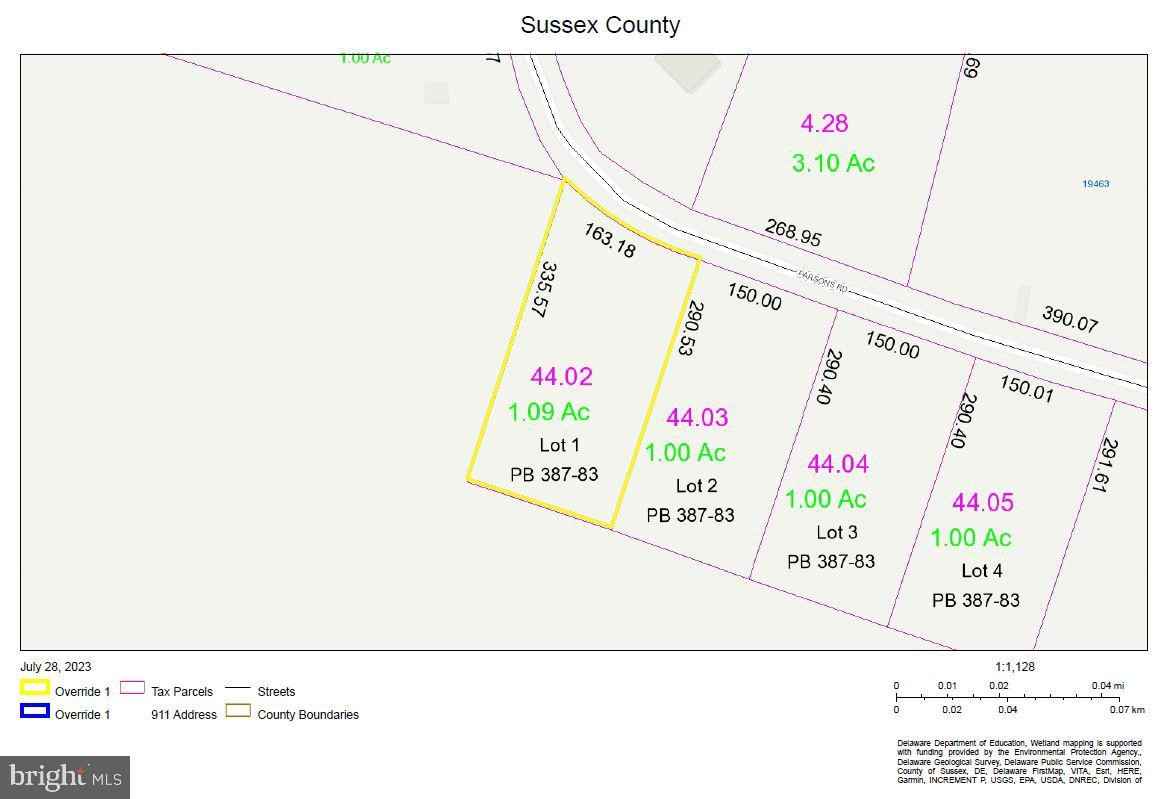Click the Streets legend line symbol
The width and height of the screenshot is (1160, 799).
click(x=238, y=688)
